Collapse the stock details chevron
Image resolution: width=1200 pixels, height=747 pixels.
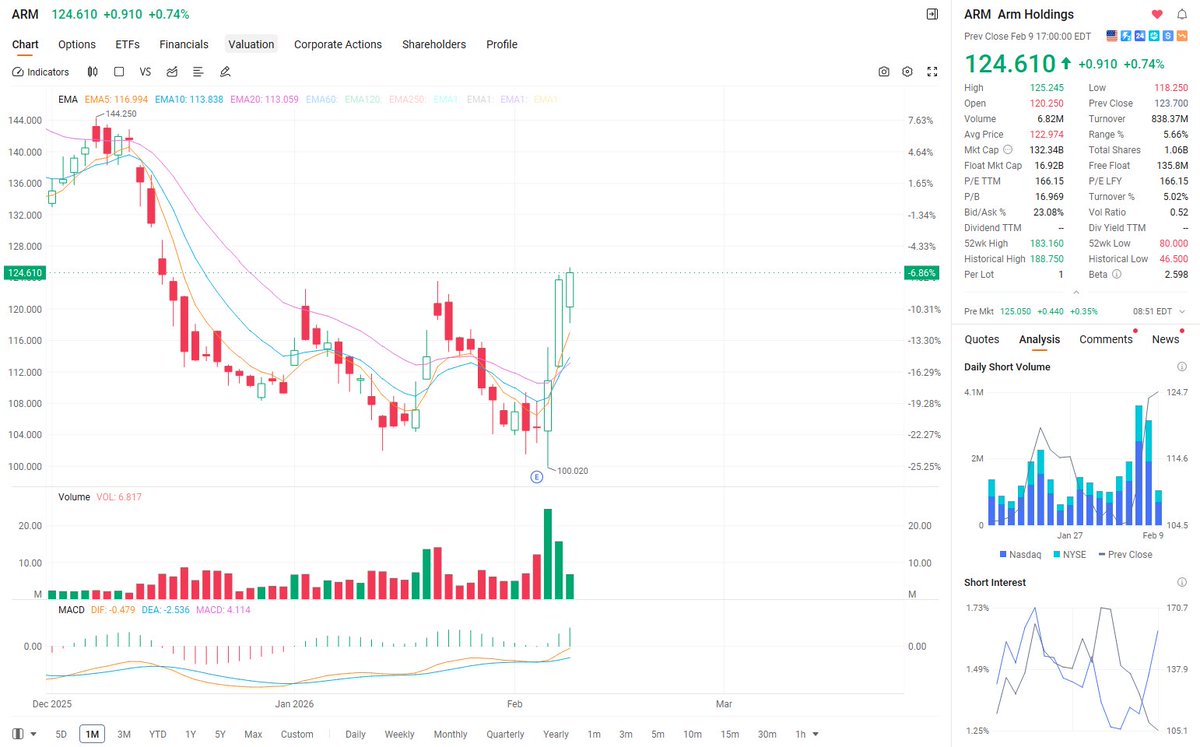(1076, 293)
